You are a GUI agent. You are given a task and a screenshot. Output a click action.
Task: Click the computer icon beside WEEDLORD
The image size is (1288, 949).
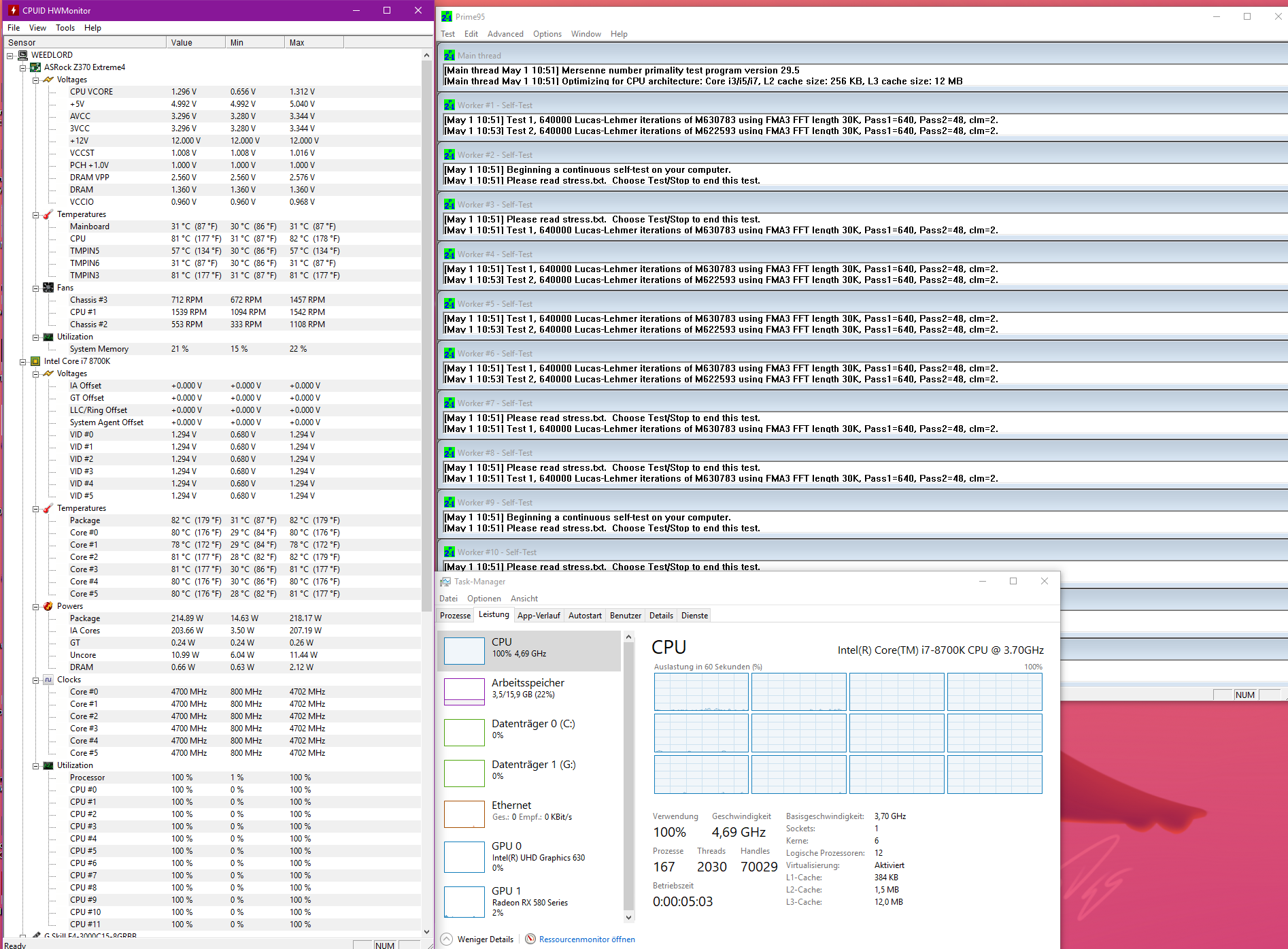(x=23, y=55)
